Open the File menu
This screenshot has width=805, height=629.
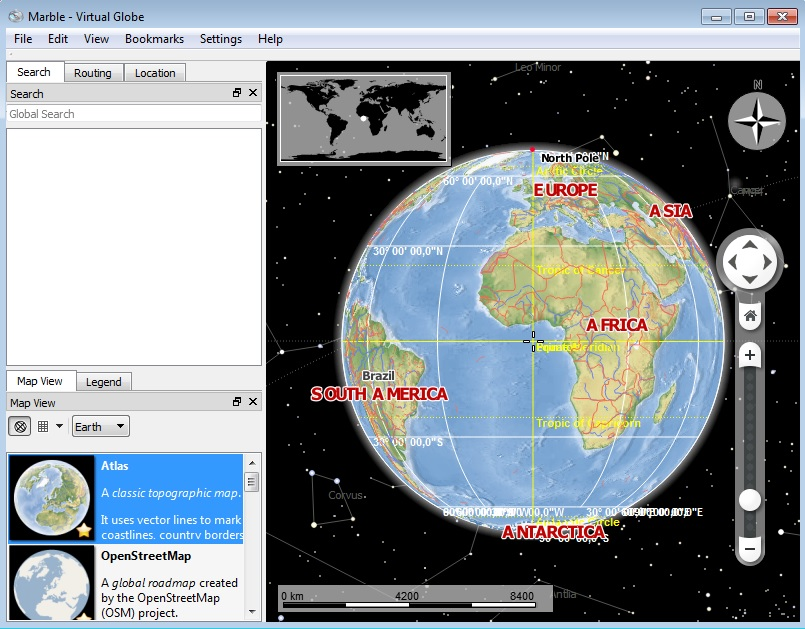pos(23,39)
